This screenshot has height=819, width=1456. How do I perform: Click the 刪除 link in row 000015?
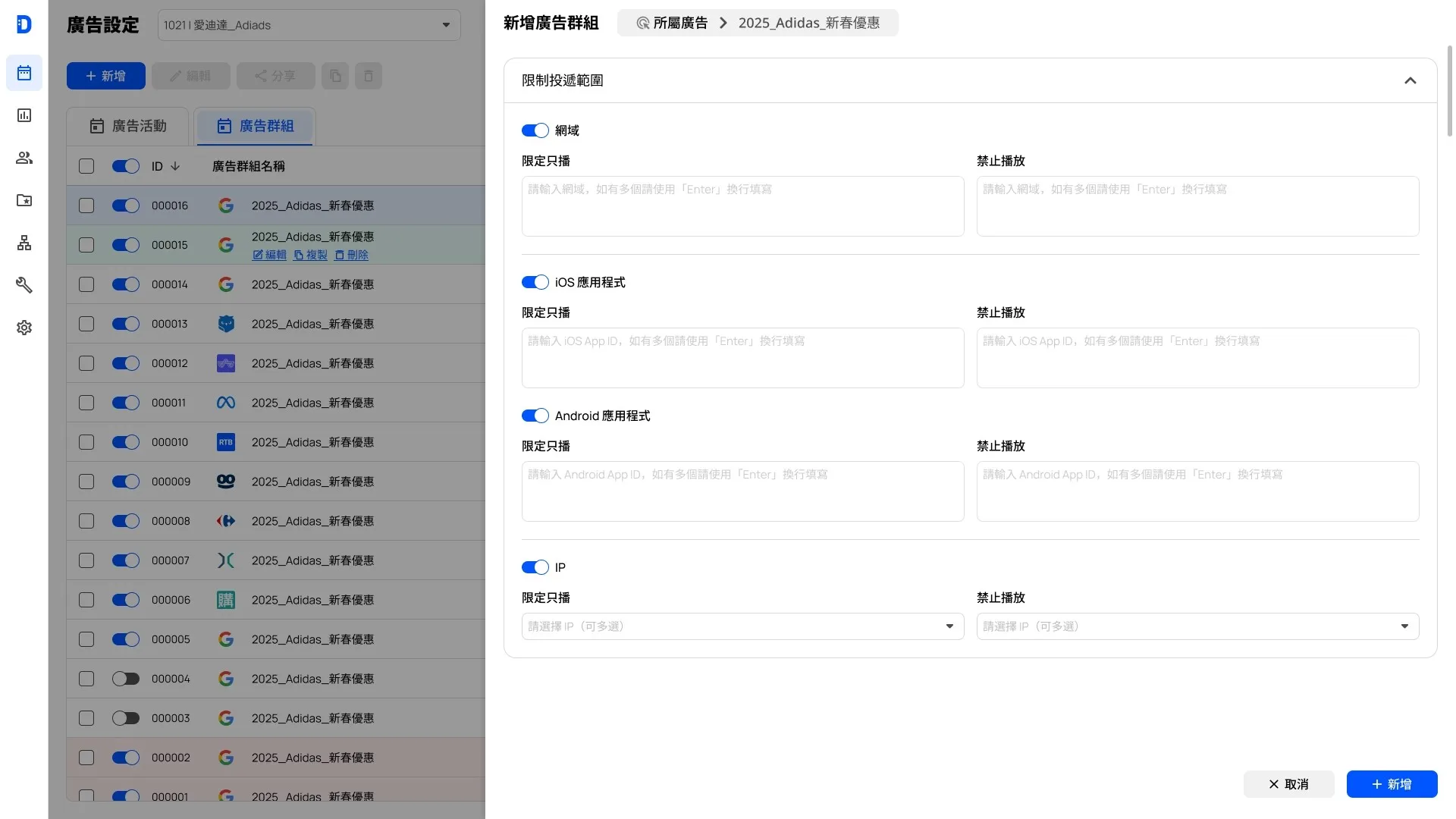click(x=352, y=255)
